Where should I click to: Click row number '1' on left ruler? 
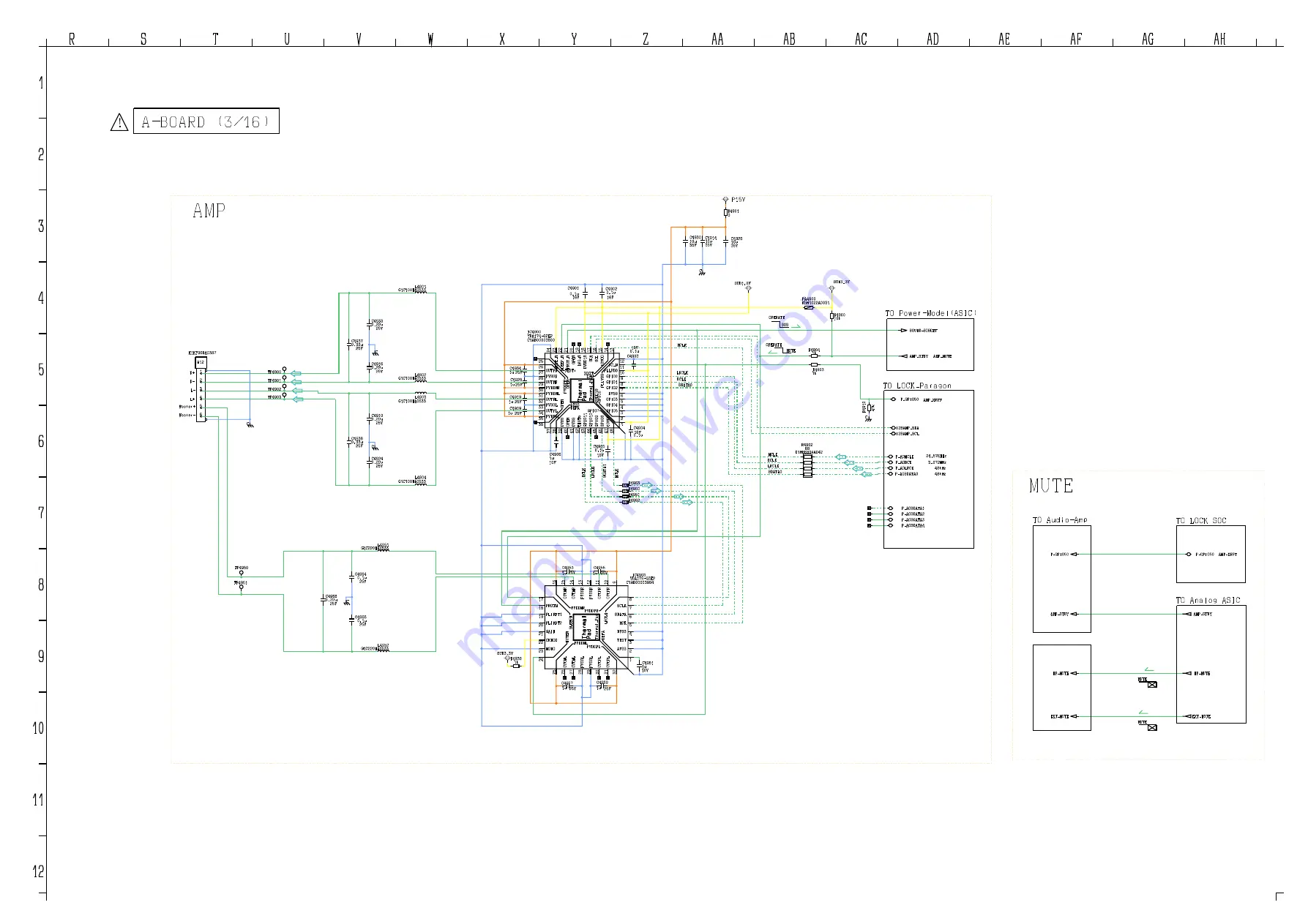coord(41,83)
